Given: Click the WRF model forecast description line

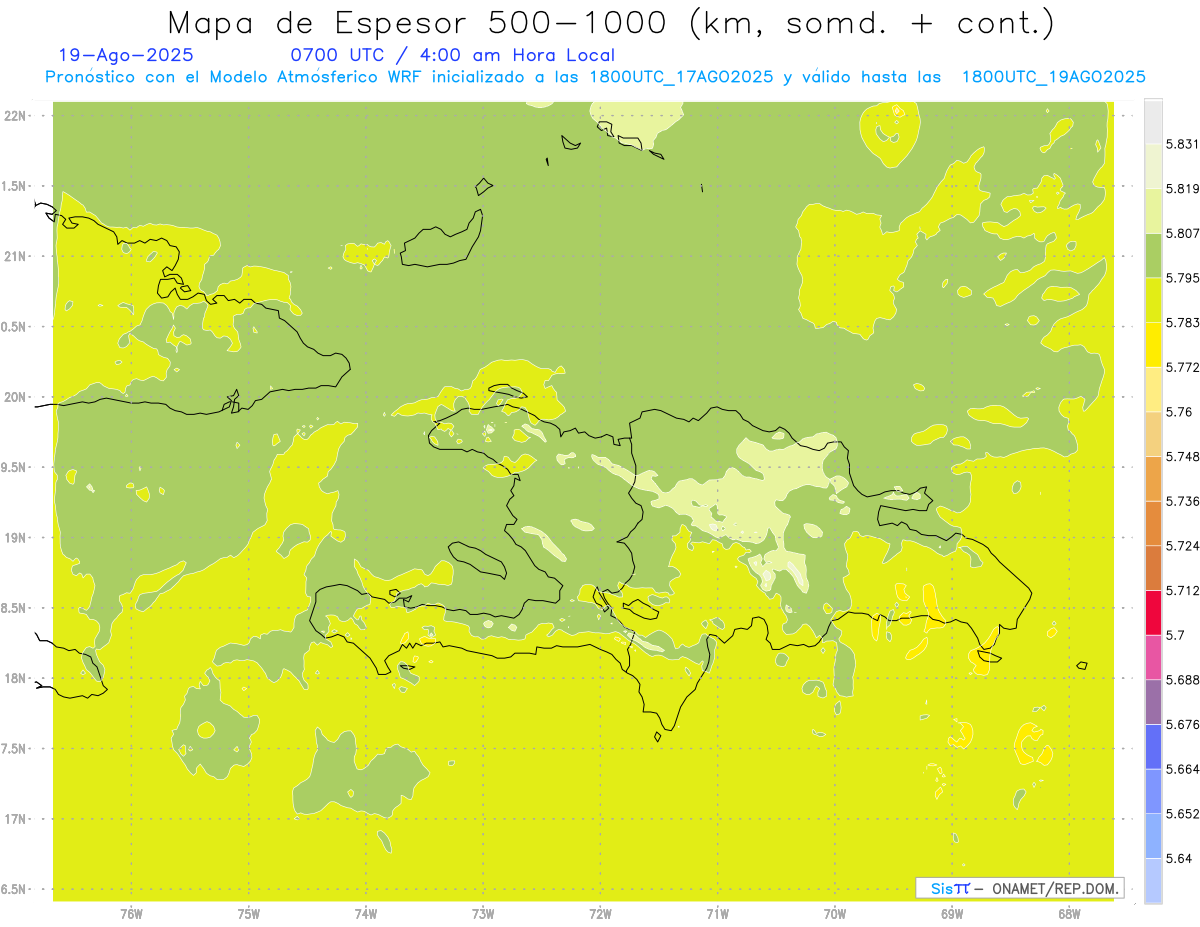Looking at the screenshot, I should coord(596,77).
